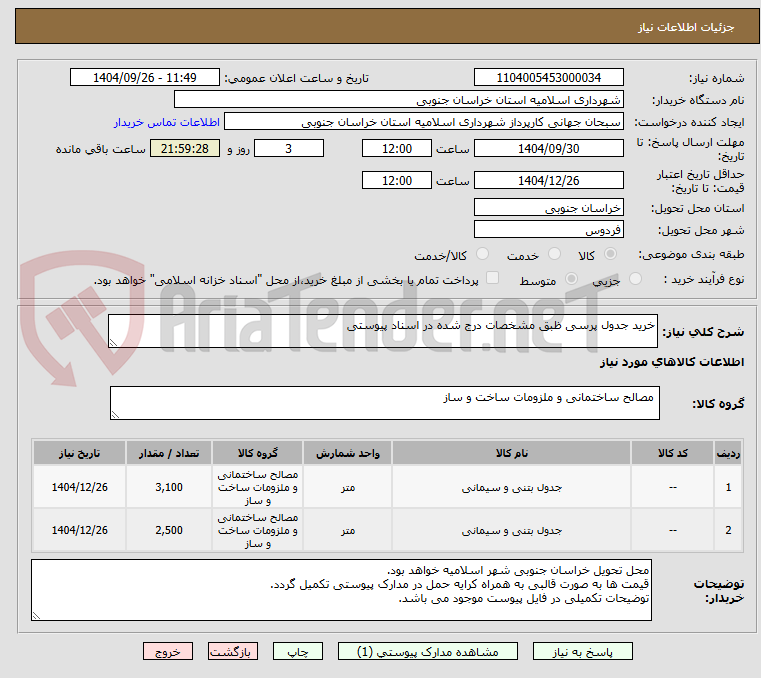Click the توضیحات خریدار notes textarea
This screenshot has height=678, width=761.
pyautogui.click(x=341, y=590)
